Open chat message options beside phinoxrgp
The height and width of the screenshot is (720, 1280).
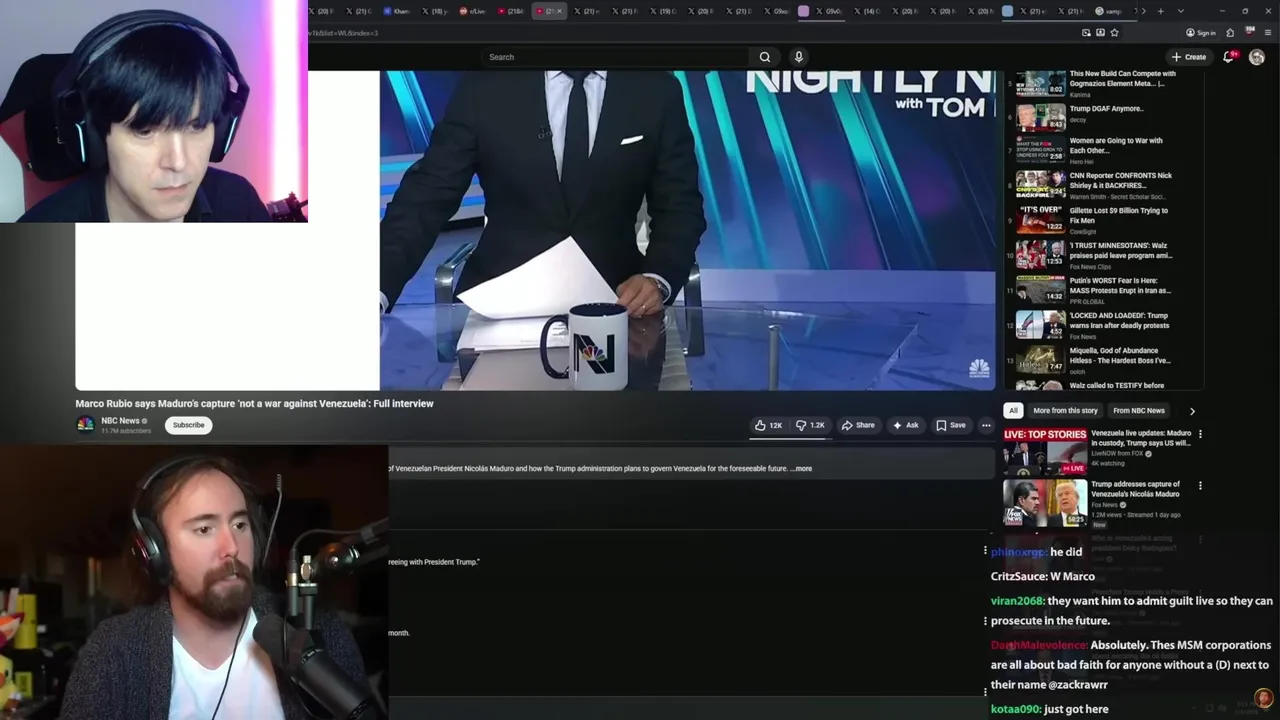(985, 551)
